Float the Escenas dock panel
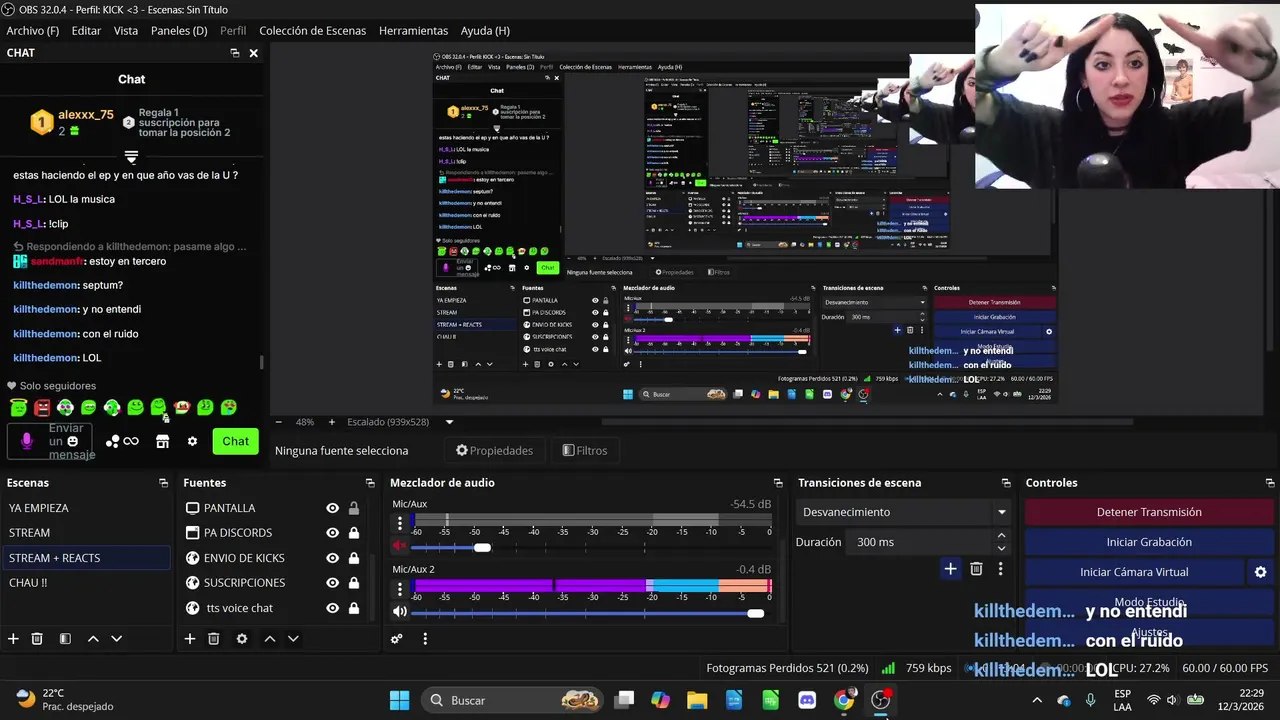1280x720 pixels. [163, 483]
